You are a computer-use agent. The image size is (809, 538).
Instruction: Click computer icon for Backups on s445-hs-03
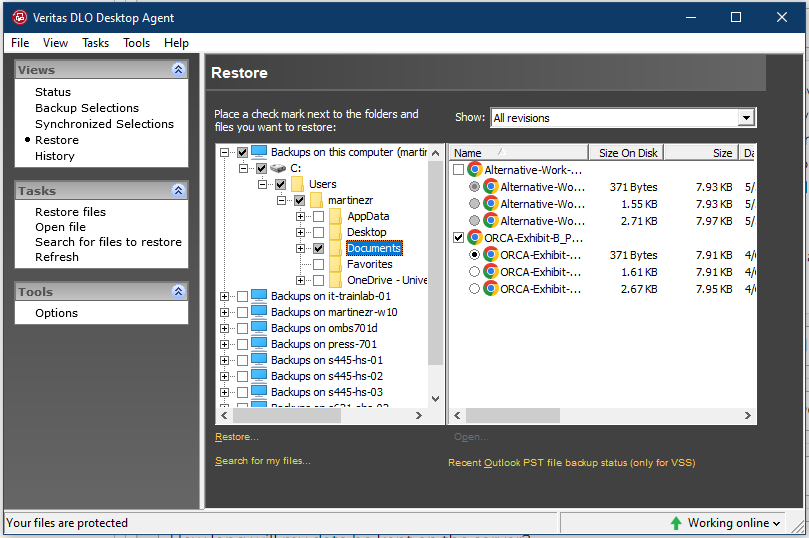point(258,392)
